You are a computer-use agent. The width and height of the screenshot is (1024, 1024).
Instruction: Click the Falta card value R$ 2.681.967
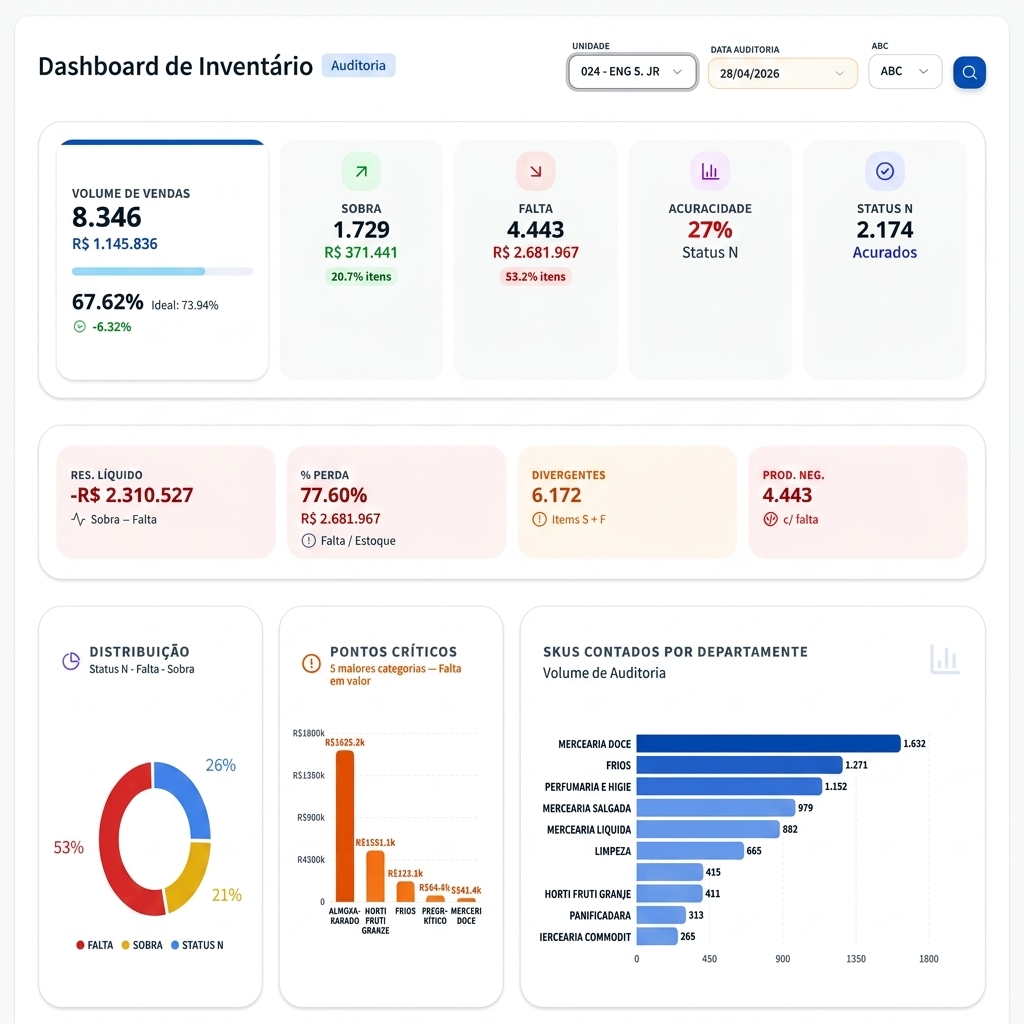(536, 253)
